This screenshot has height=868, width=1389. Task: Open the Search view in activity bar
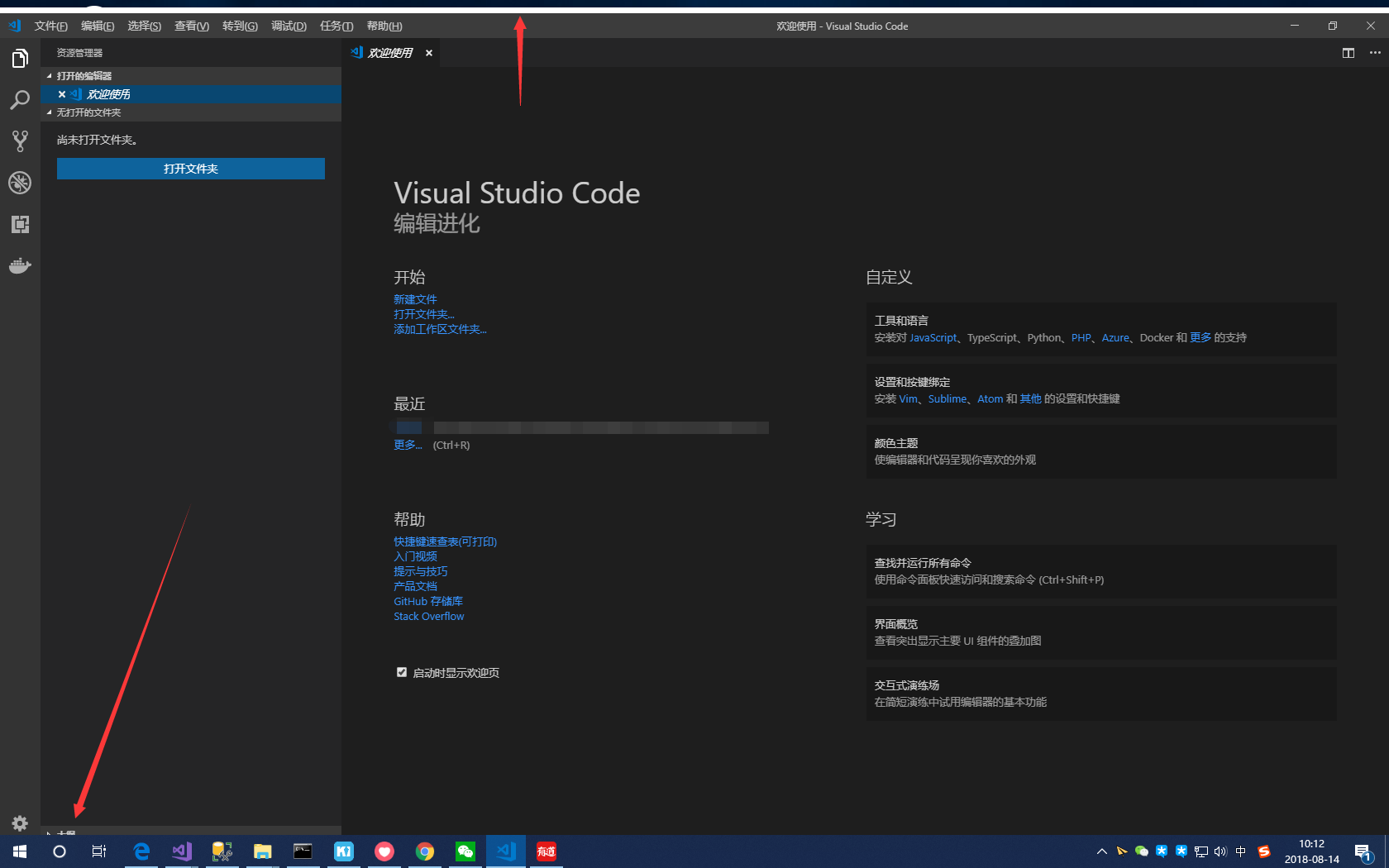click(20, 100)
